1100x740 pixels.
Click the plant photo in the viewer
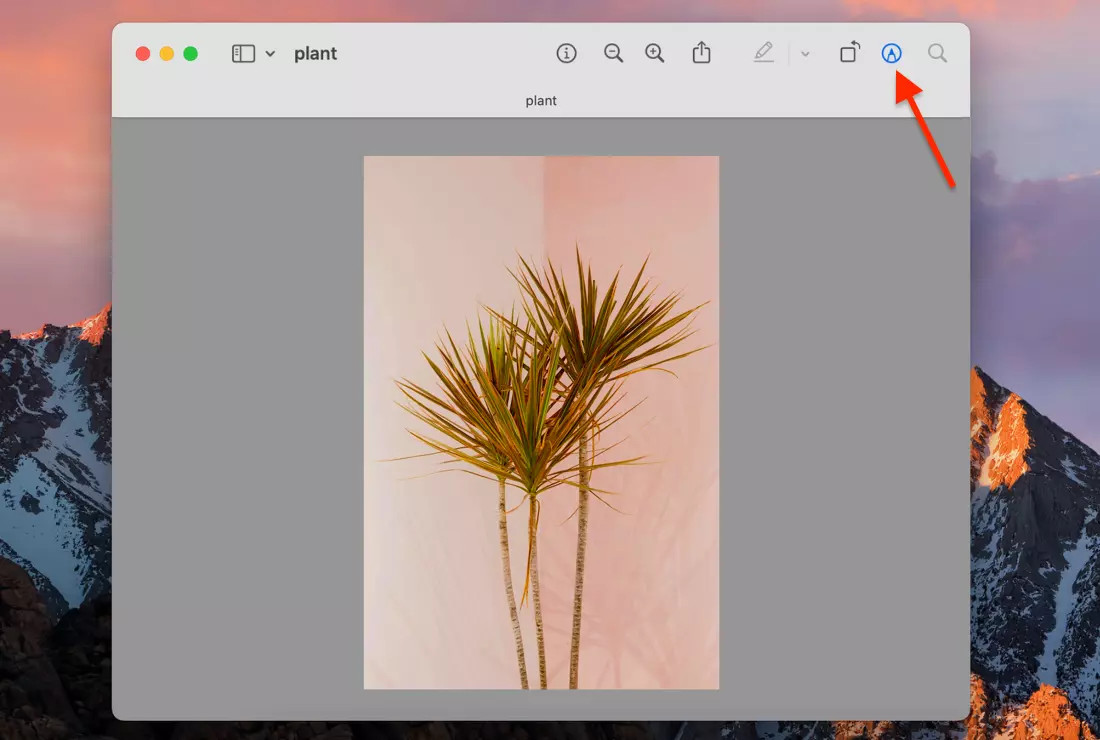(x=541, y=422)
